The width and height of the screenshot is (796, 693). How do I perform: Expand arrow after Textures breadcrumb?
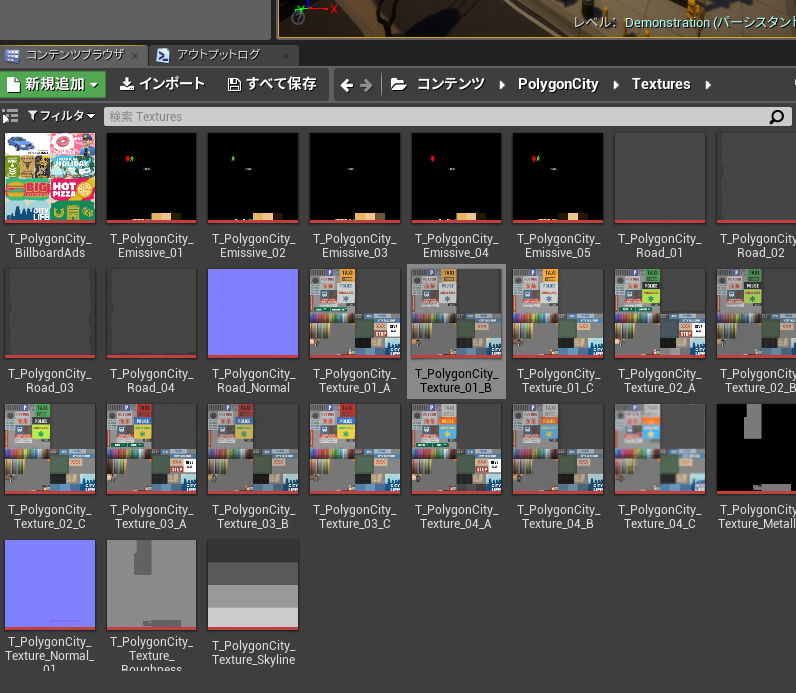(x=708, y=85)
